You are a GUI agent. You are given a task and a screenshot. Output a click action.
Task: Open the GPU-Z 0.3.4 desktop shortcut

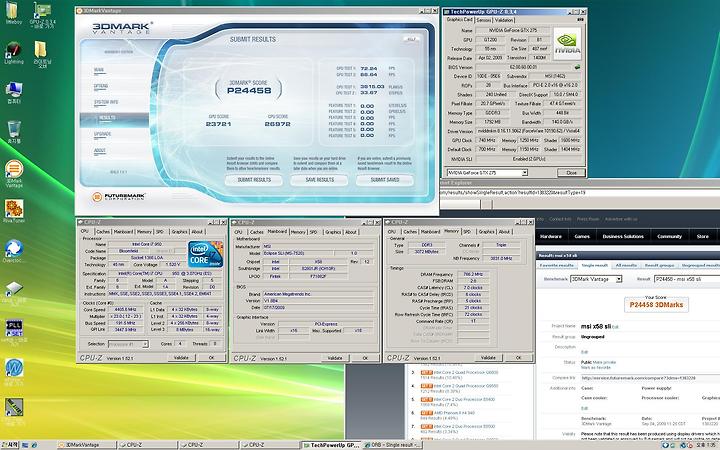point(42,15)
